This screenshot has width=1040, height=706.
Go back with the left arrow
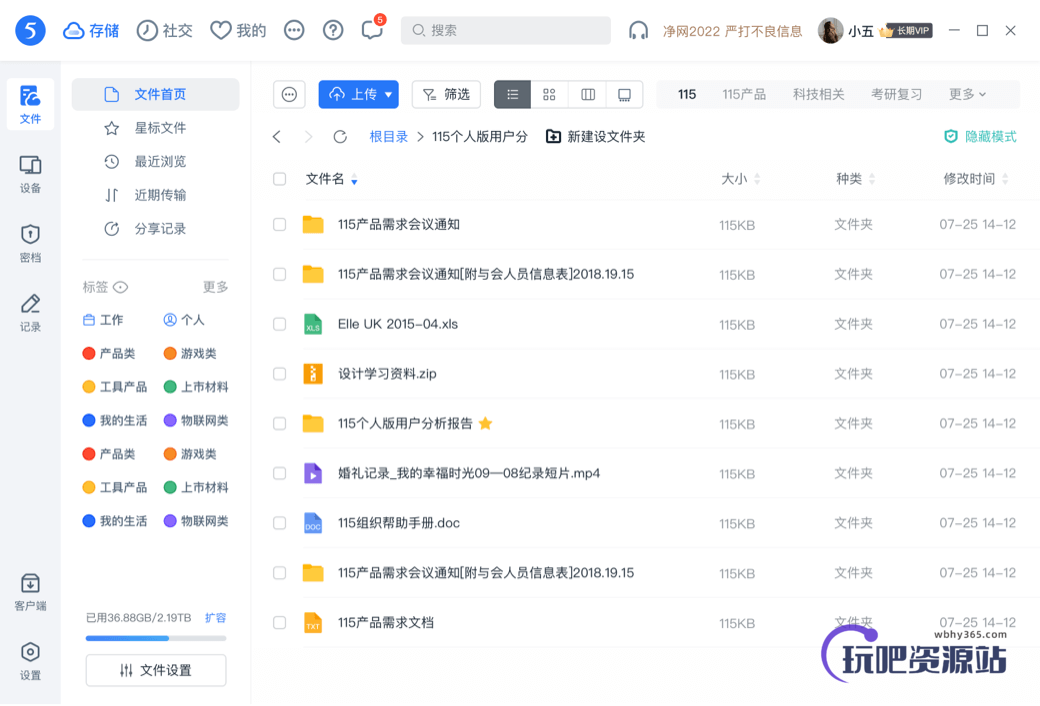(x=277, y=137)
